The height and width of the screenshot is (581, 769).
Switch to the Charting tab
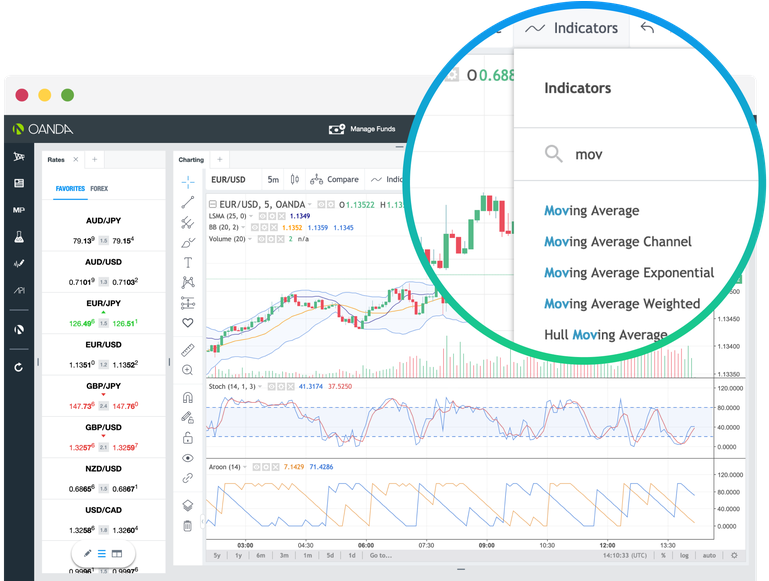191,160
